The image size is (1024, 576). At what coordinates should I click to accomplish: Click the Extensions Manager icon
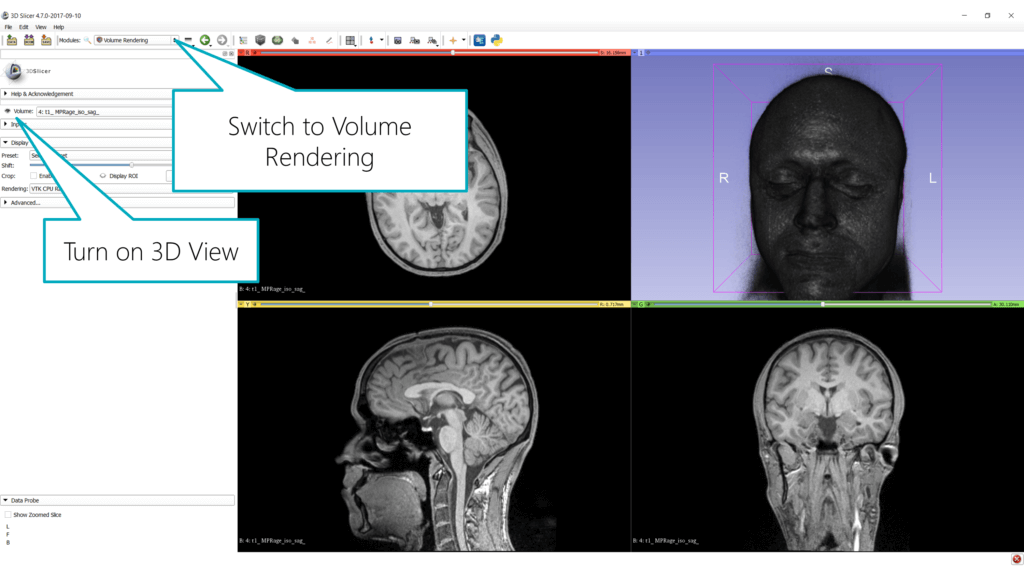479,40
